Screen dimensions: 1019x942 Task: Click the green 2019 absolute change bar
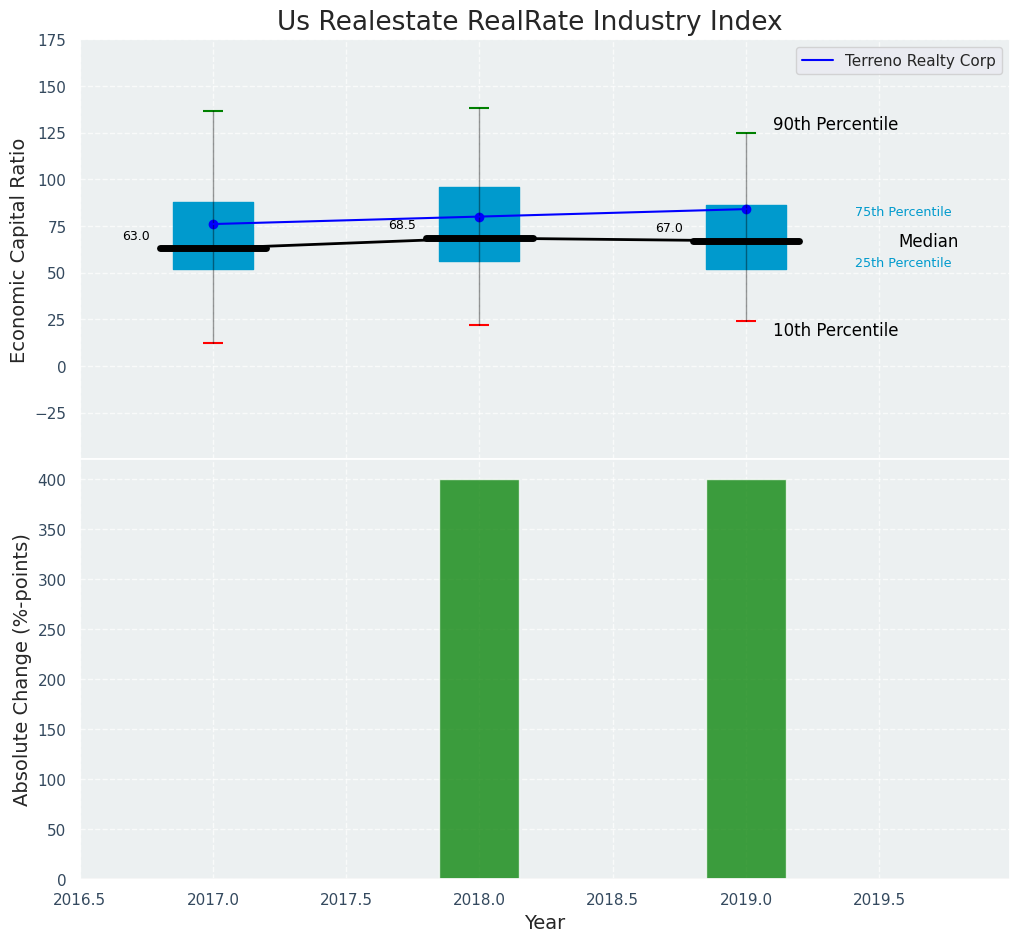[x=746, y=679]
